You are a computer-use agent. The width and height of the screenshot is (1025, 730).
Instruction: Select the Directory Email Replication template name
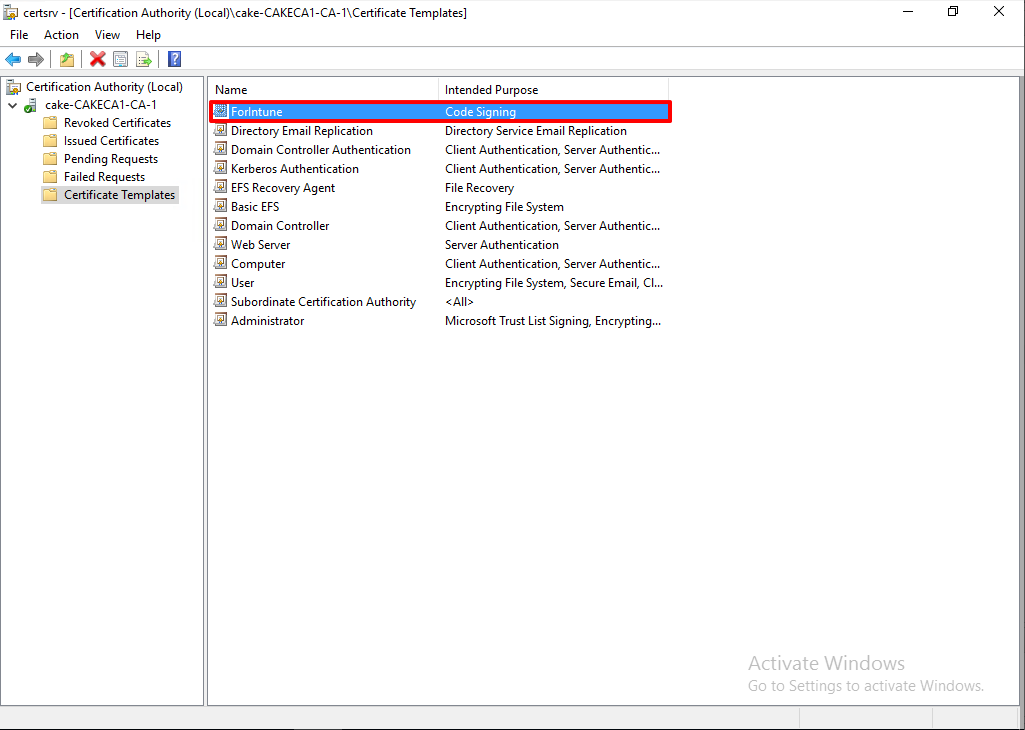302,131
